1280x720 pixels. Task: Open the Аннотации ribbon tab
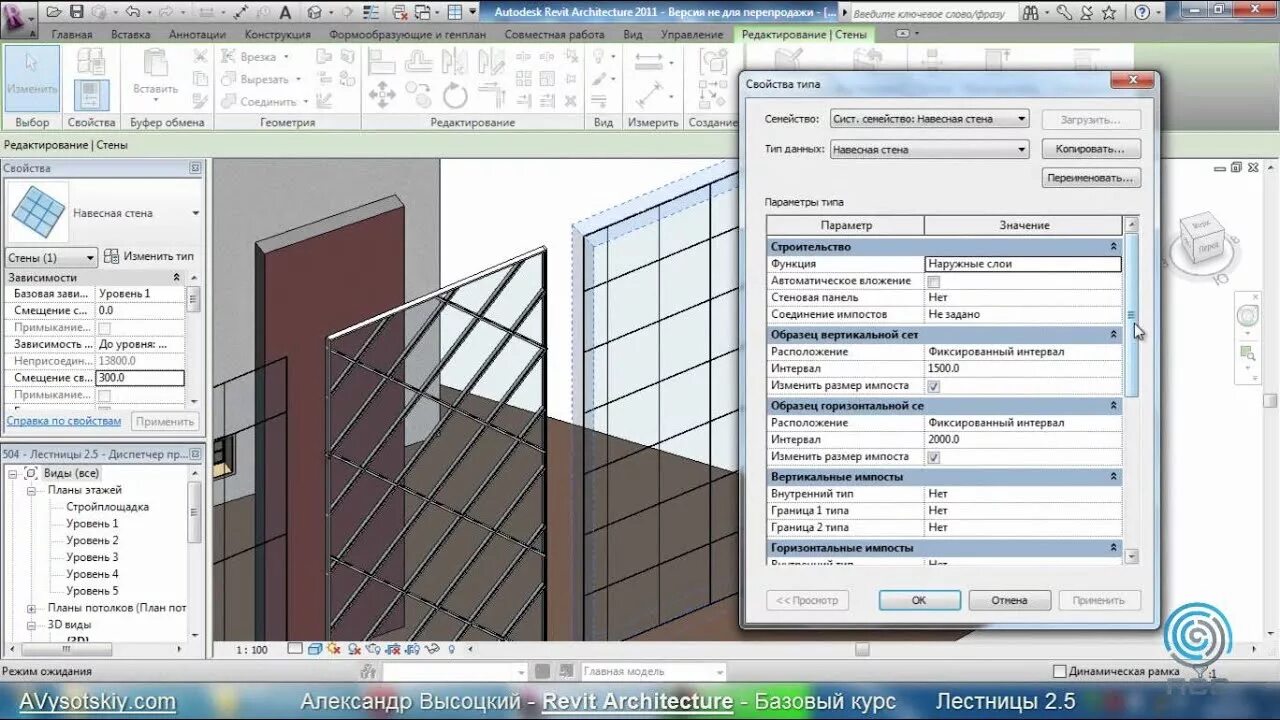(198, 34)
